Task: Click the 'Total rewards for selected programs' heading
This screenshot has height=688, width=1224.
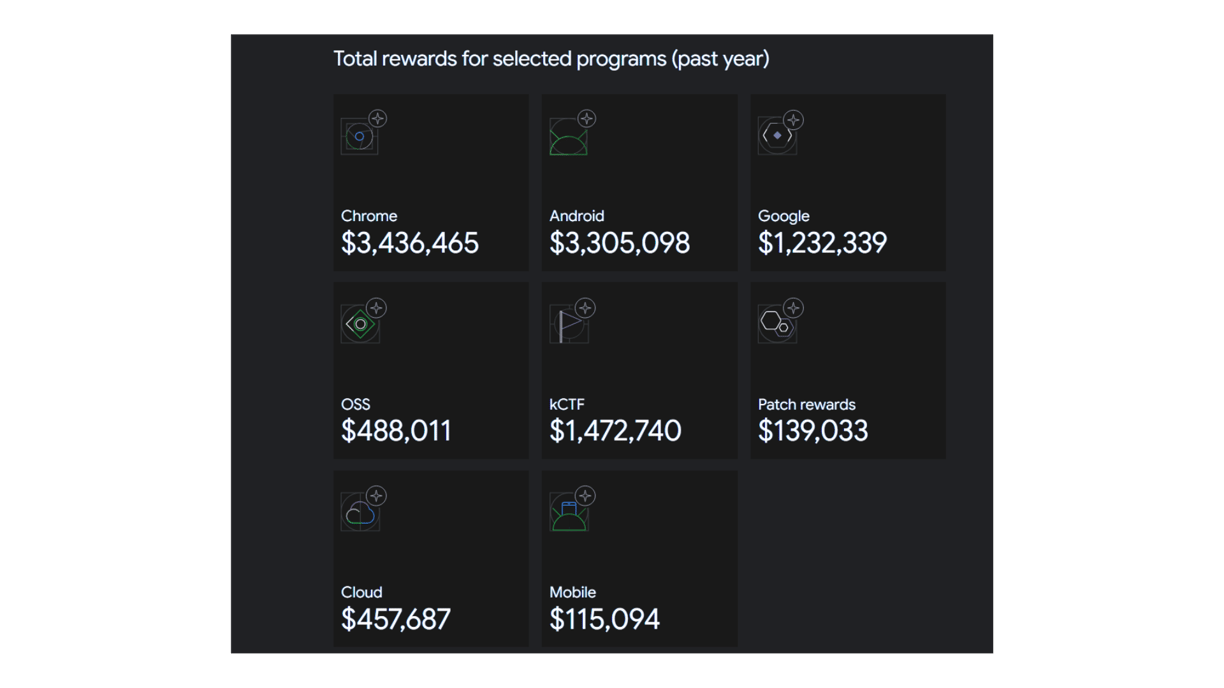Action: pos(551,59)
